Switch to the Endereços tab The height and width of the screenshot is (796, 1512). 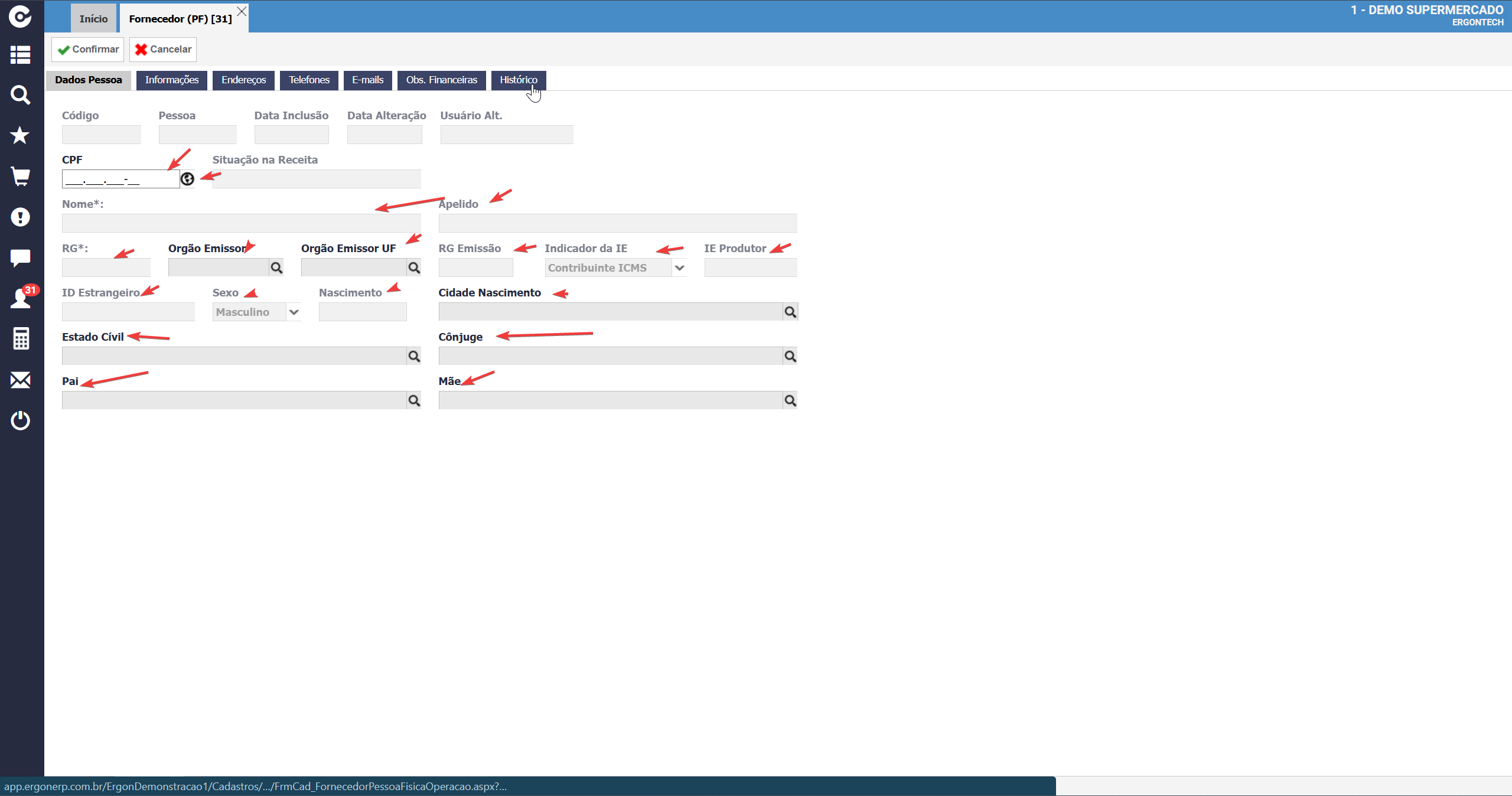(244, 80)
